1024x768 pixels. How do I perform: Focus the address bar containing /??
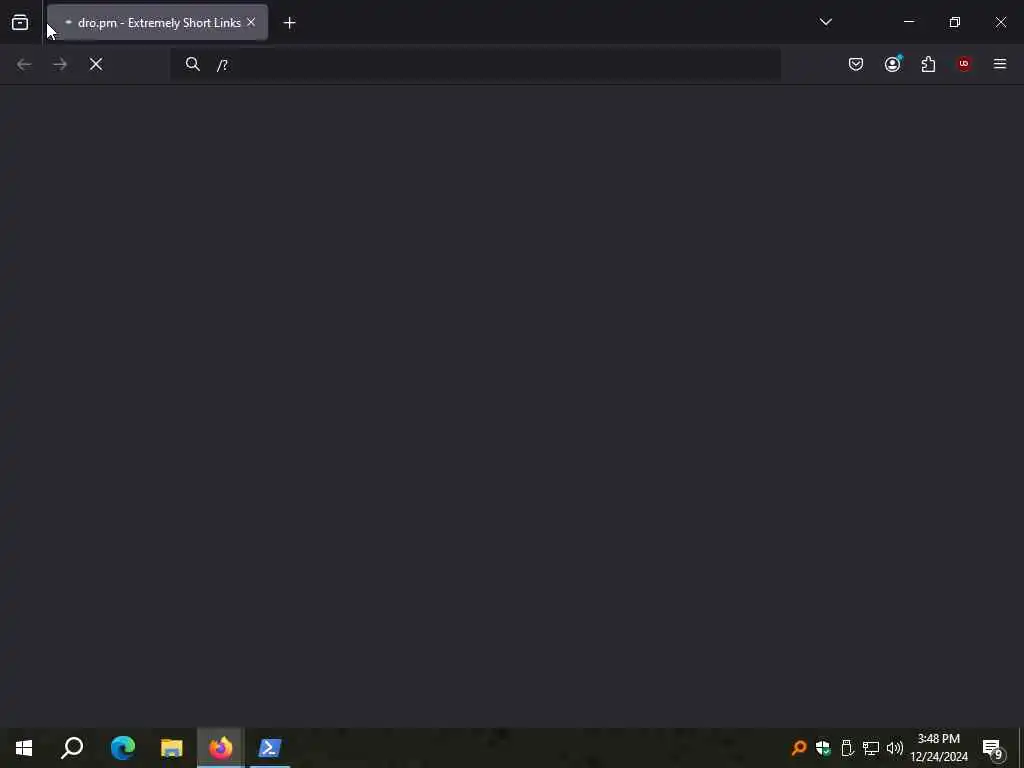475,64
